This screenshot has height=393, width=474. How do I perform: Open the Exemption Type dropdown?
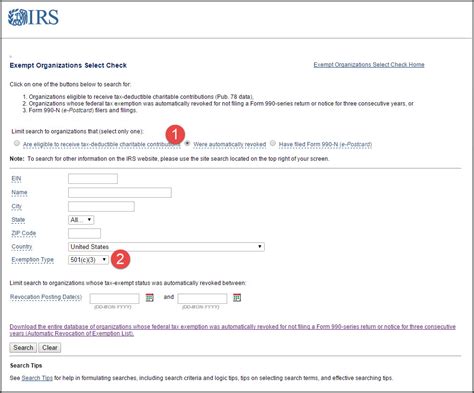pos(88,260)
